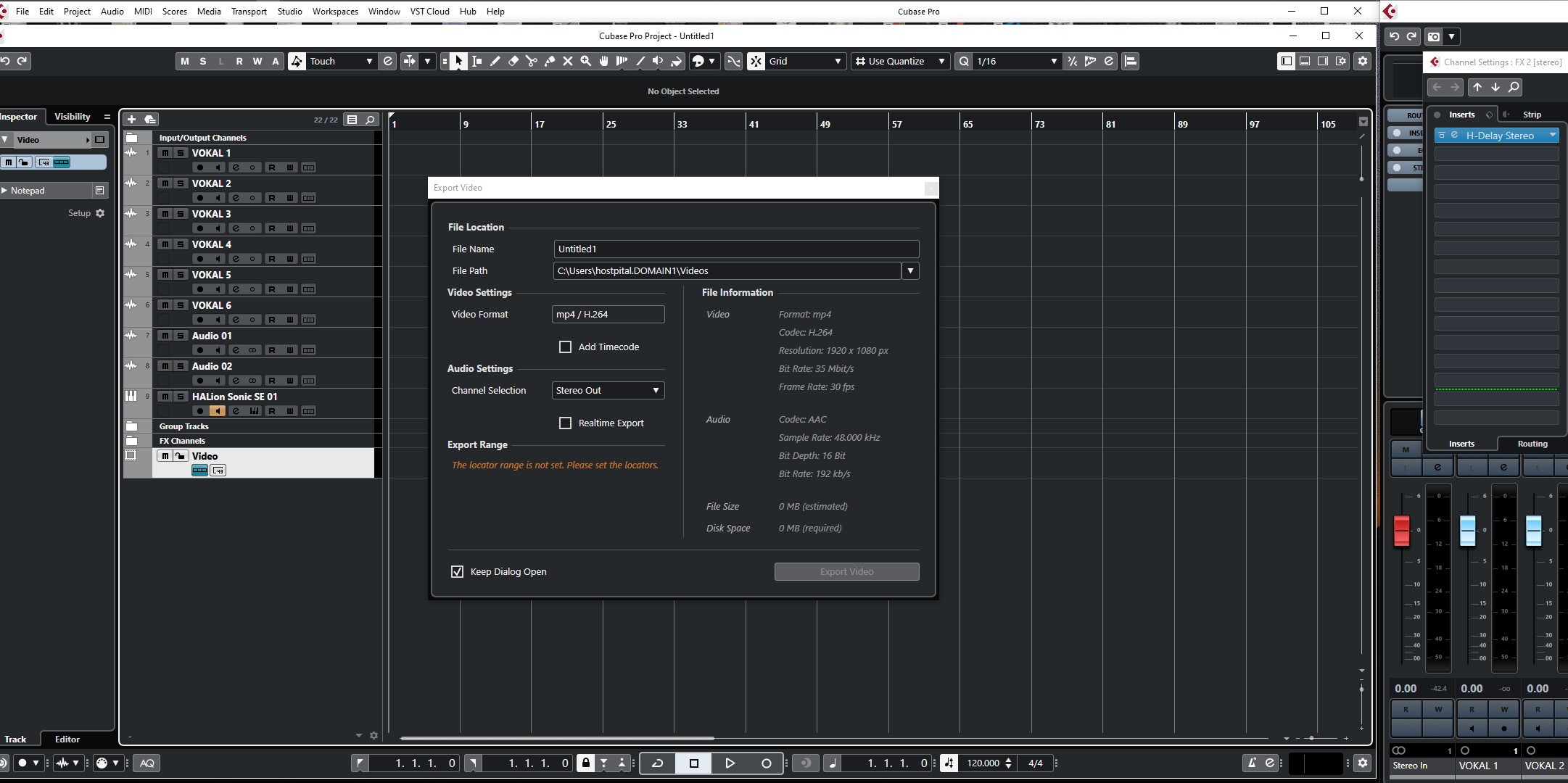
Task: Click the red Stereo In fader
Action: (x=1401, y=531)
